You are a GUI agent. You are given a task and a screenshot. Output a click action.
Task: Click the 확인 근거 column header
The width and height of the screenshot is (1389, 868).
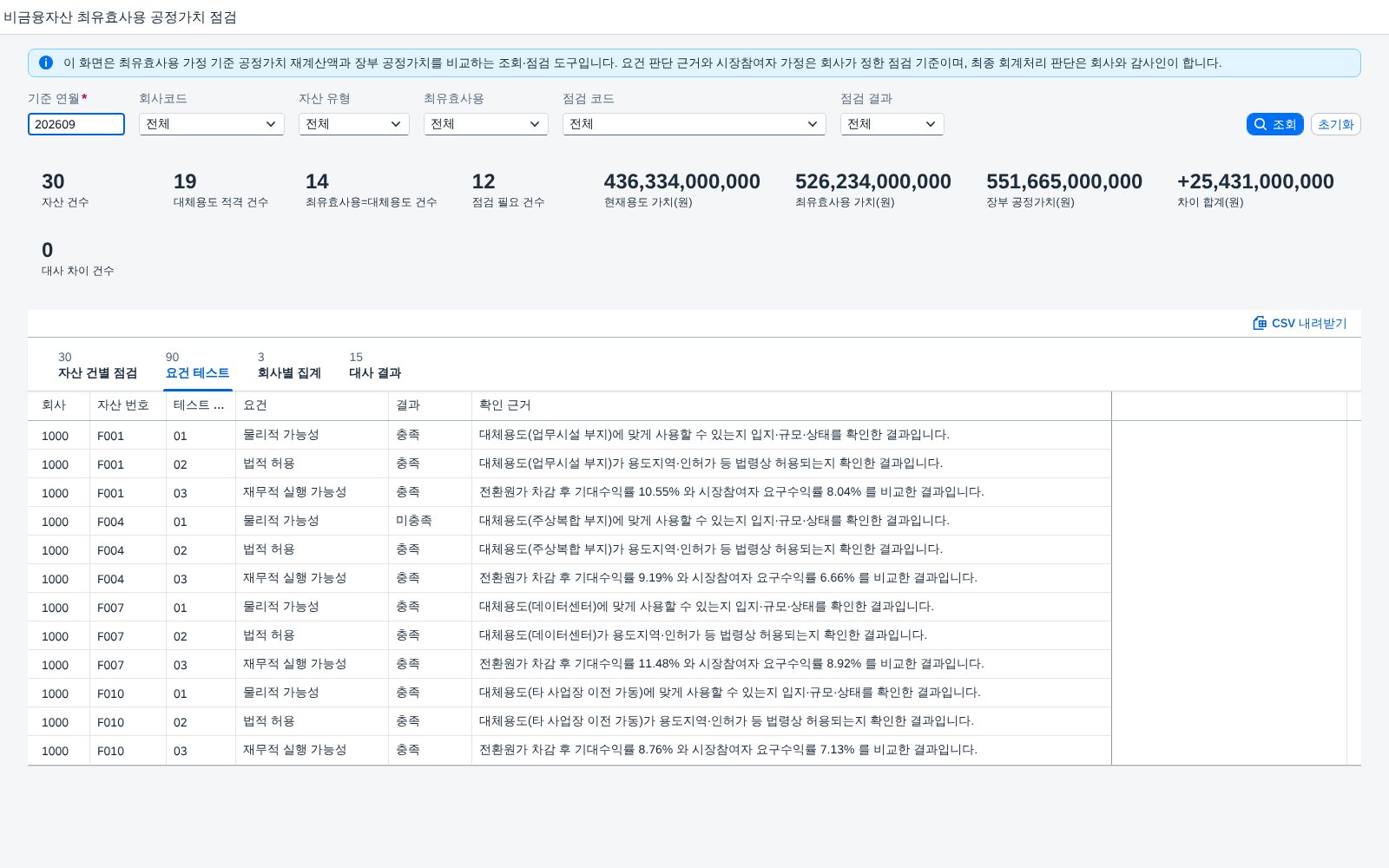click(791, 405)
